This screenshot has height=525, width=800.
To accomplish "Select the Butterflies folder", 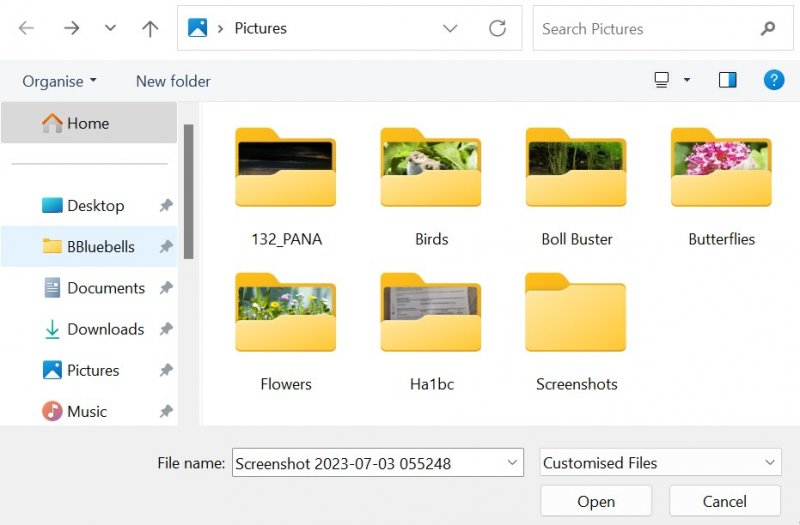I will point(721,190).
